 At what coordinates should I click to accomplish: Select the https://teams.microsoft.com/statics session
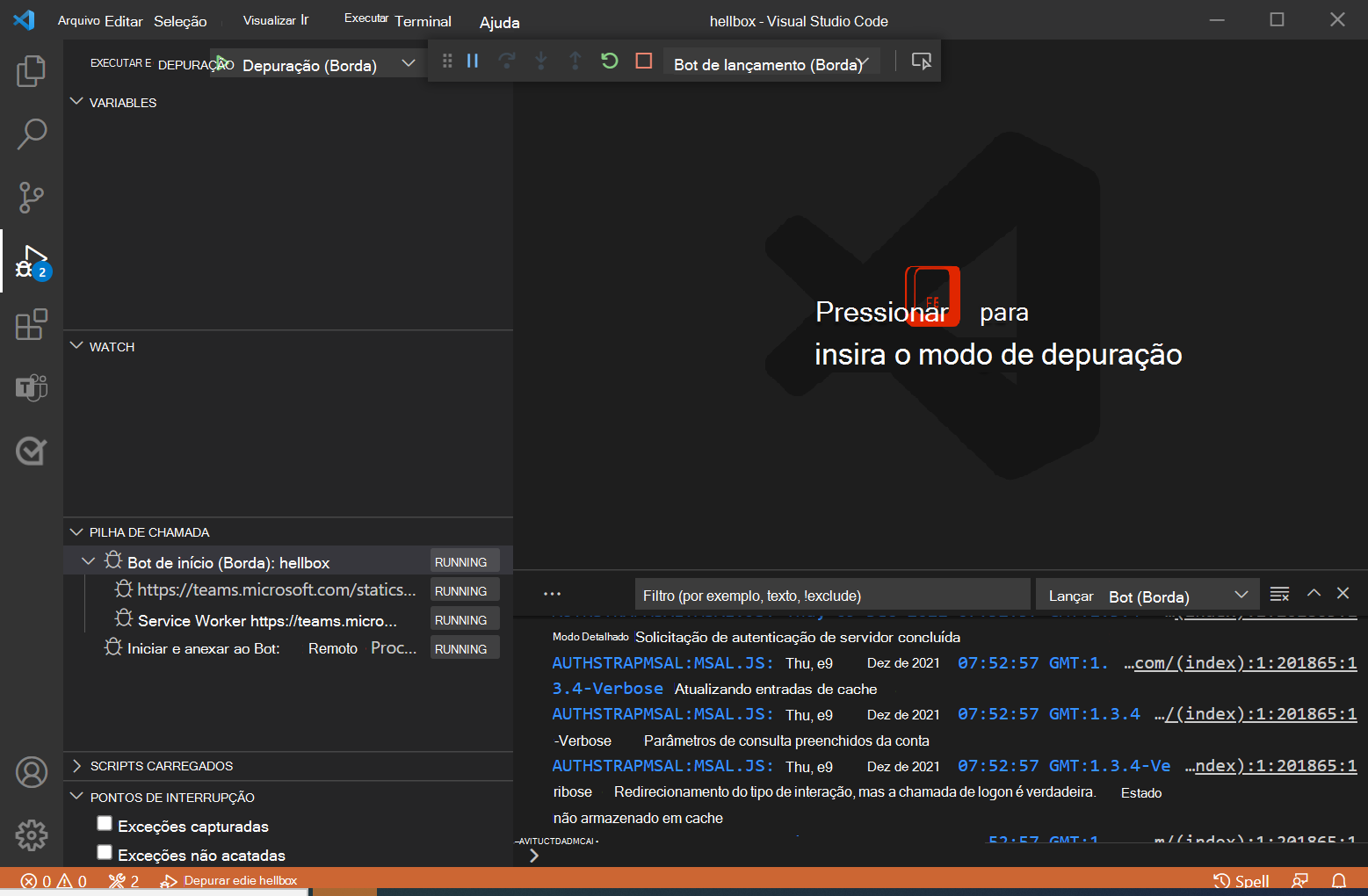click(x=288, y=590)
